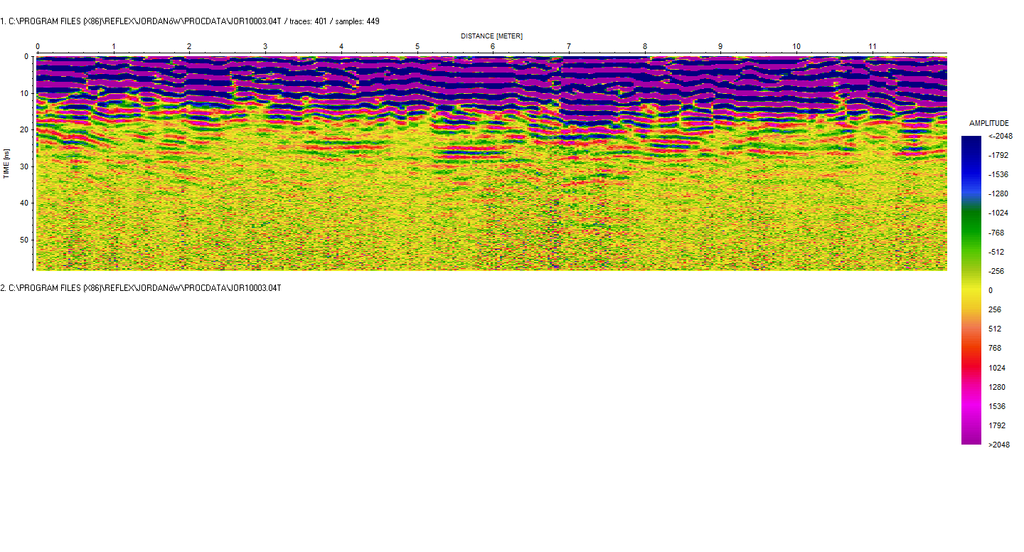
Task: Click the 3 meter tick on distance axis
Action: click(x=265, y=47)
